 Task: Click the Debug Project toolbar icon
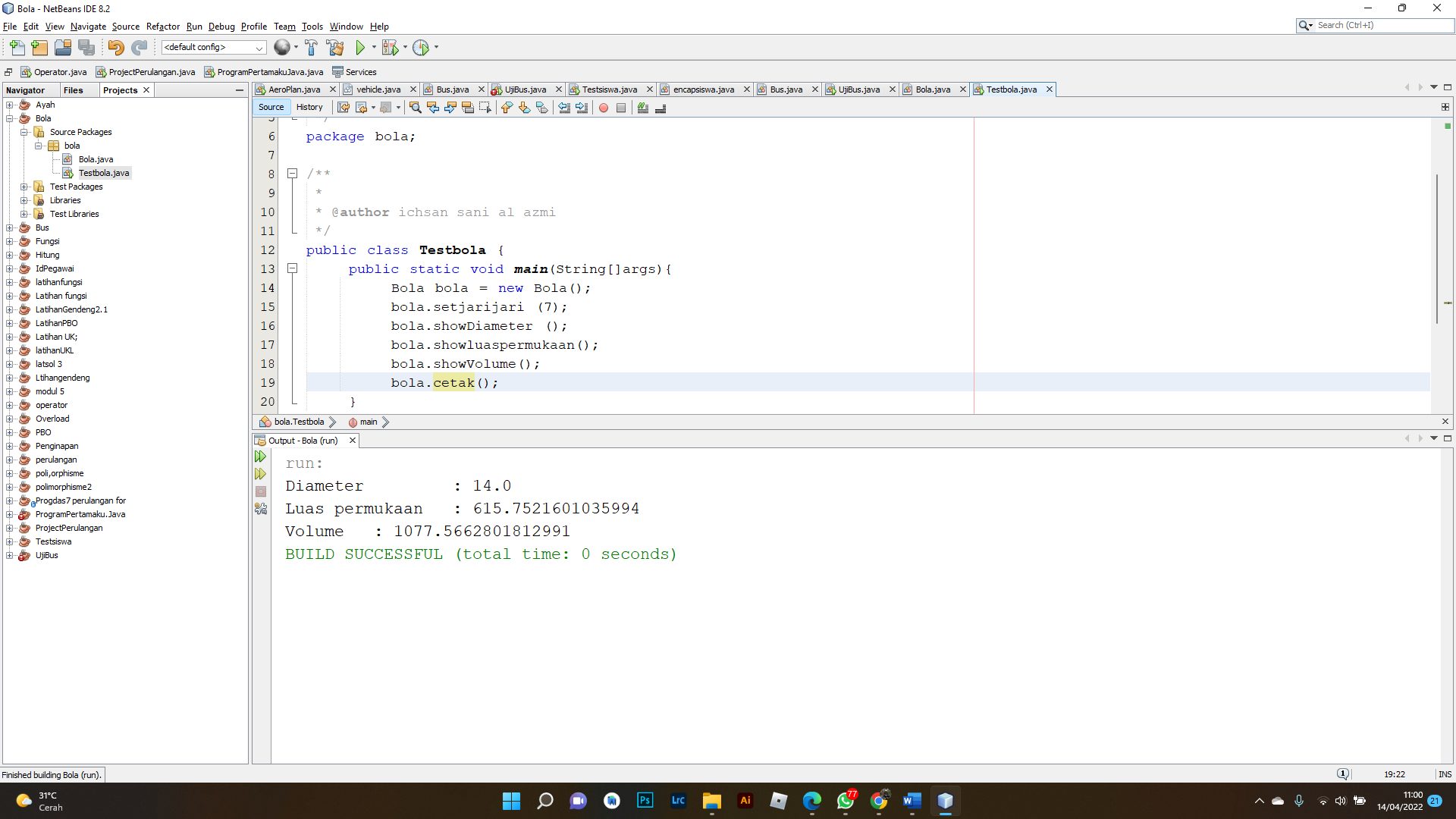click(x=390, y=48)
